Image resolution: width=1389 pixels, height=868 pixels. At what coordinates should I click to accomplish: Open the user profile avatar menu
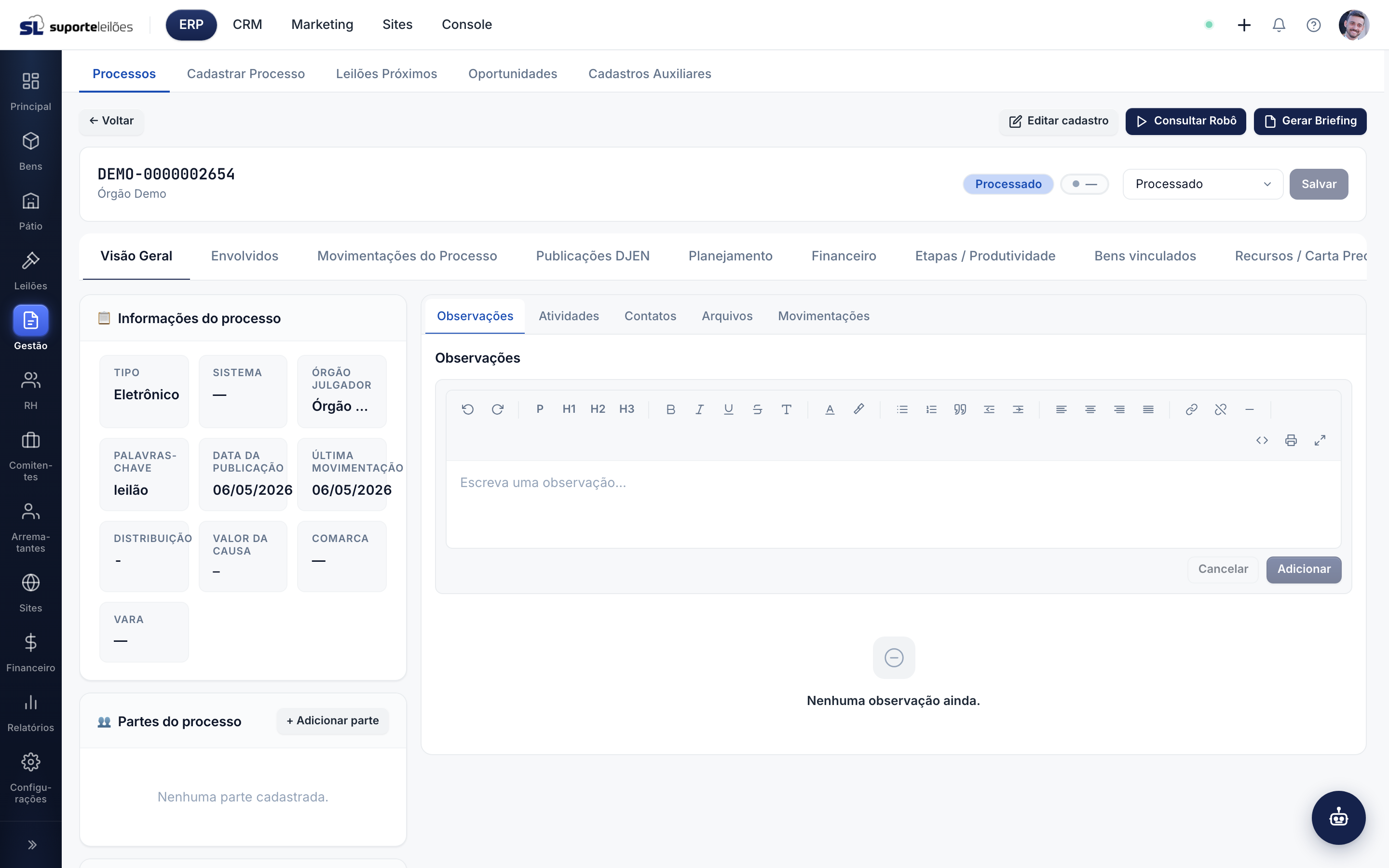1354,25
